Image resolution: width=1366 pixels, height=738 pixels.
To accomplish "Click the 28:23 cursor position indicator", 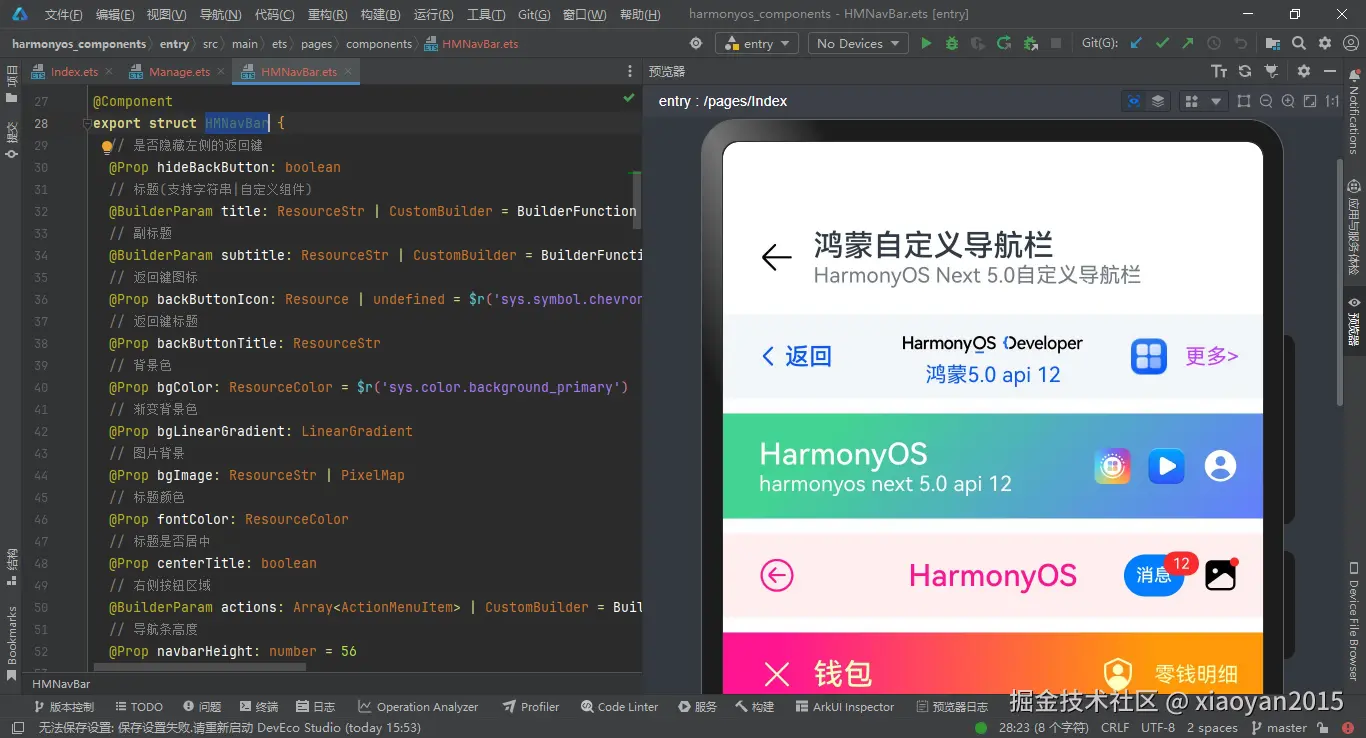I will coord(1045,728).
